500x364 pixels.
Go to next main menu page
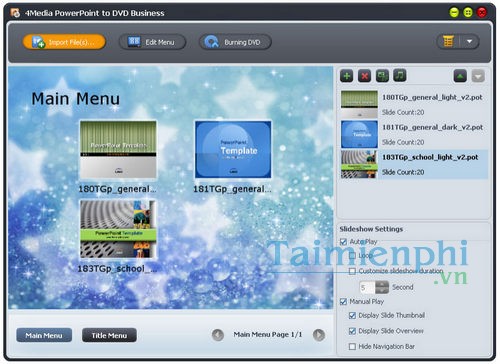(x=319, y=335)
